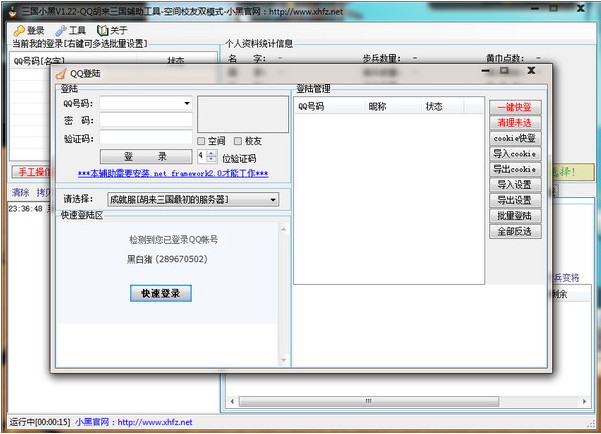The image size is (601, 434).
Task: Click the 检测到您已登录QQ帐号 text
Action: [x=173, y=240]
